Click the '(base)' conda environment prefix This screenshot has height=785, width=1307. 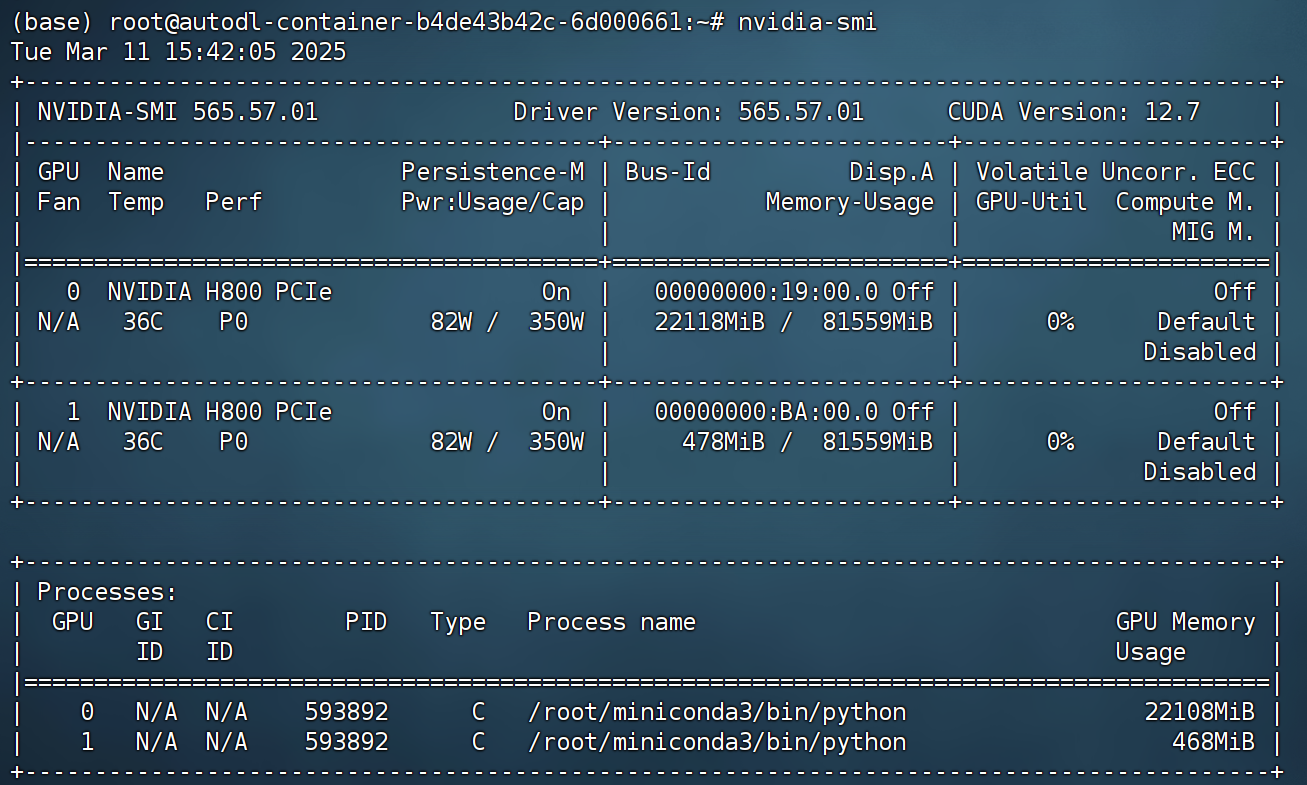52,22
